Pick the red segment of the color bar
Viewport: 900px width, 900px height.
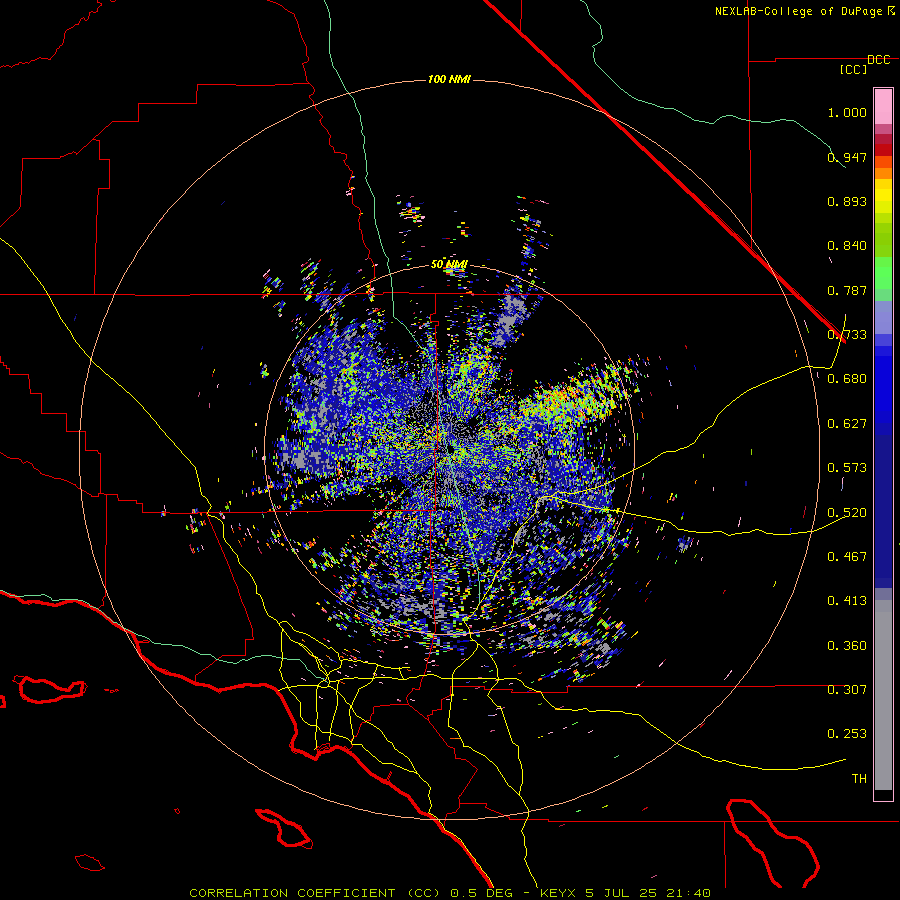click(x=883, y=149)
